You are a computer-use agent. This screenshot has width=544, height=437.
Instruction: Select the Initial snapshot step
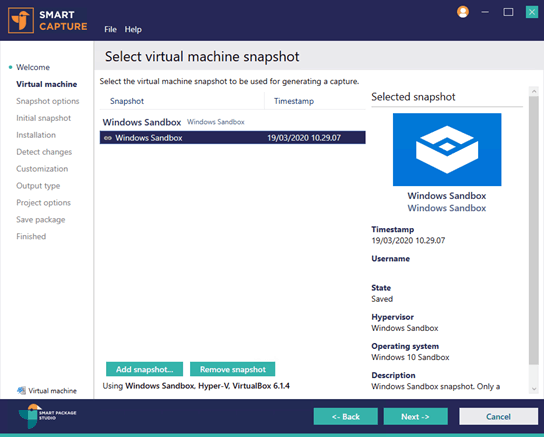(43, 118)
